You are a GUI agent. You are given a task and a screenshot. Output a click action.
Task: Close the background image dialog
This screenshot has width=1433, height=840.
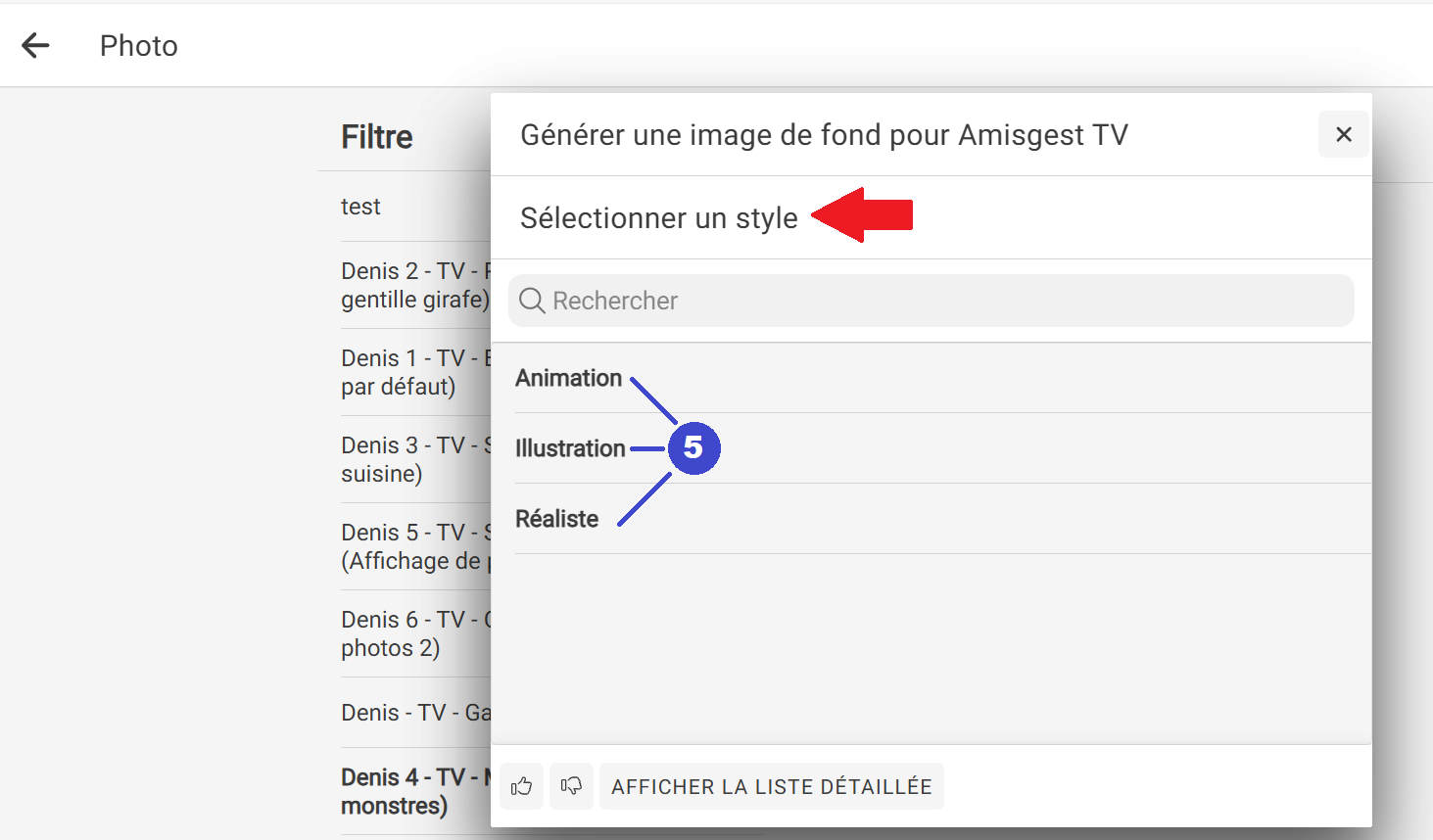click(1343, 134)
